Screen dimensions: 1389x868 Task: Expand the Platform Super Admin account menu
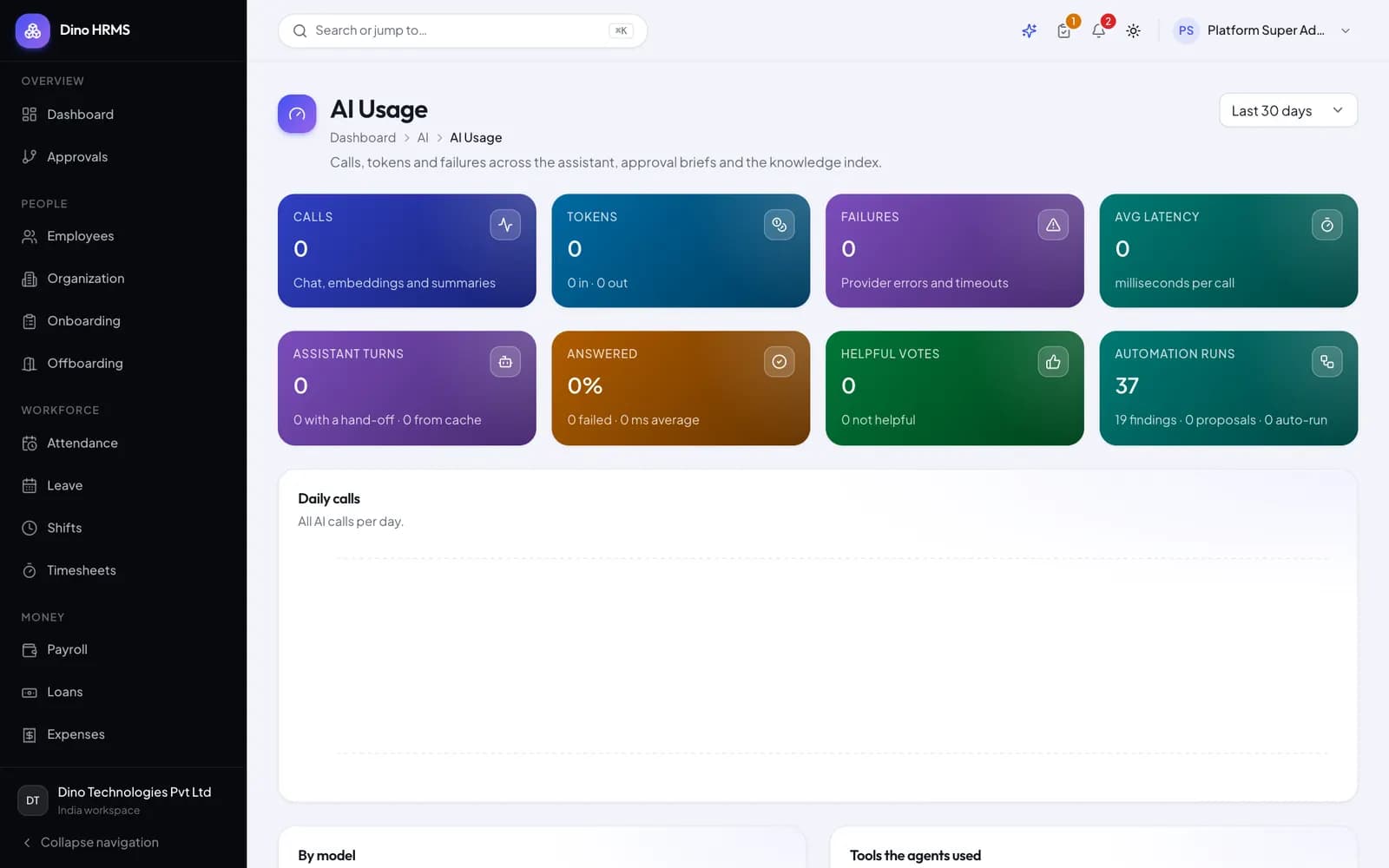click(1264, 30)
